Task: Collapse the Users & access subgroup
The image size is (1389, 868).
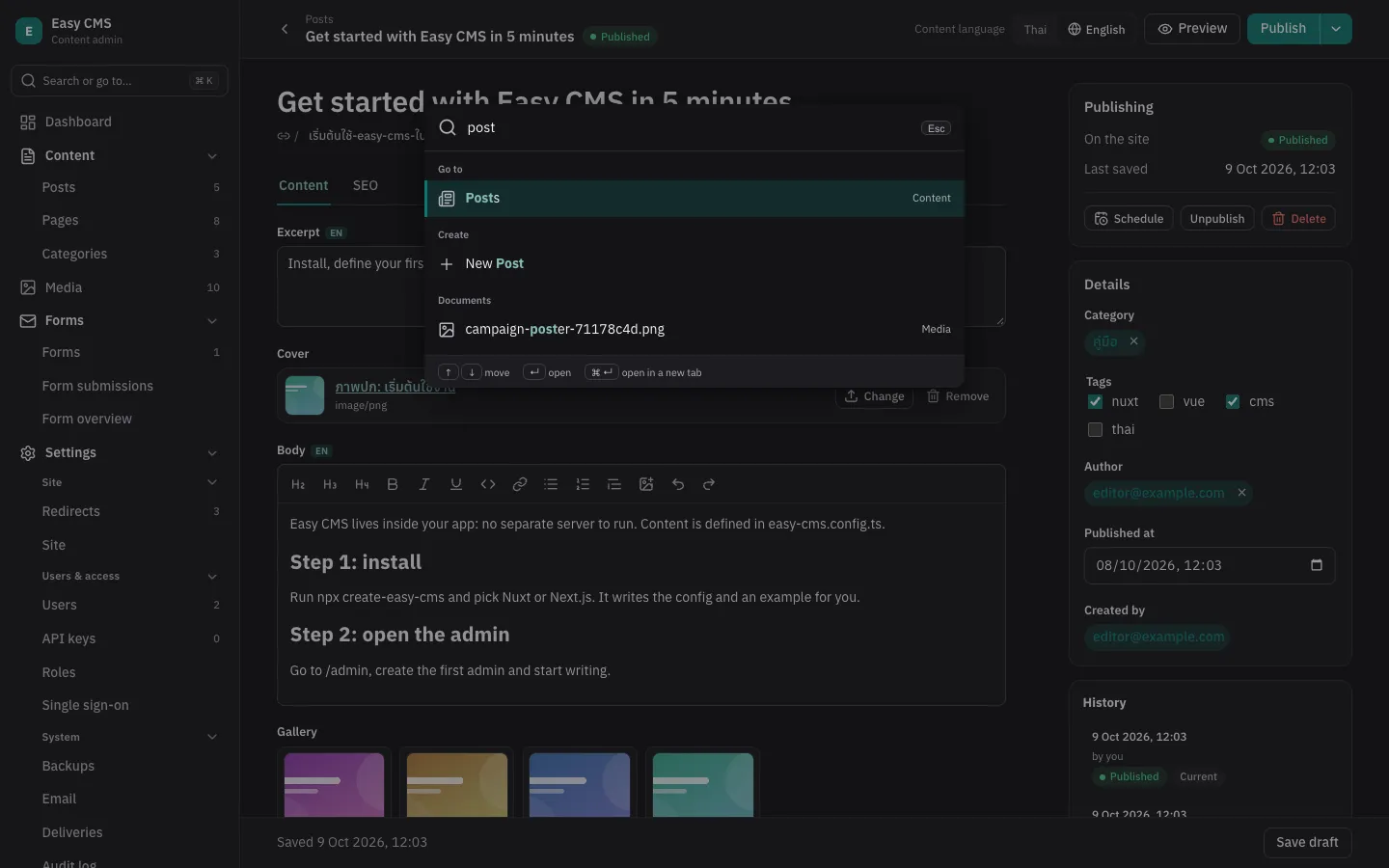Action: coord(212,577)
